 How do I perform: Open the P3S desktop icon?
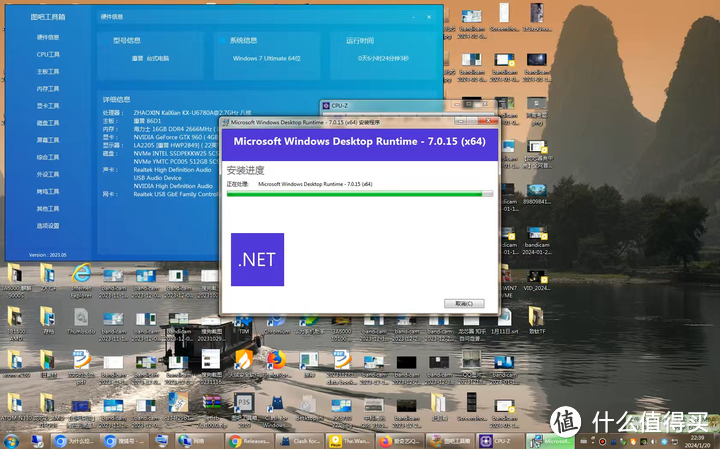pyautogui.click(x=243, y=403)
